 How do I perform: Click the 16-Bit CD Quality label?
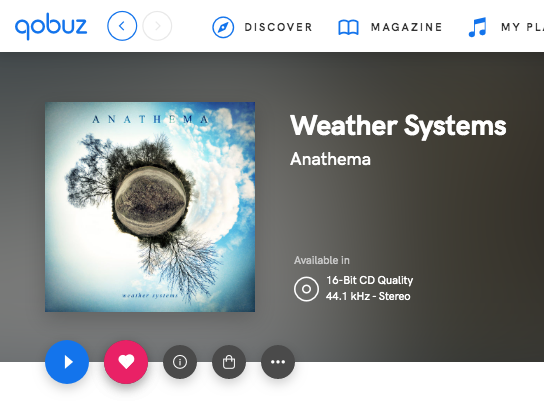369,280
